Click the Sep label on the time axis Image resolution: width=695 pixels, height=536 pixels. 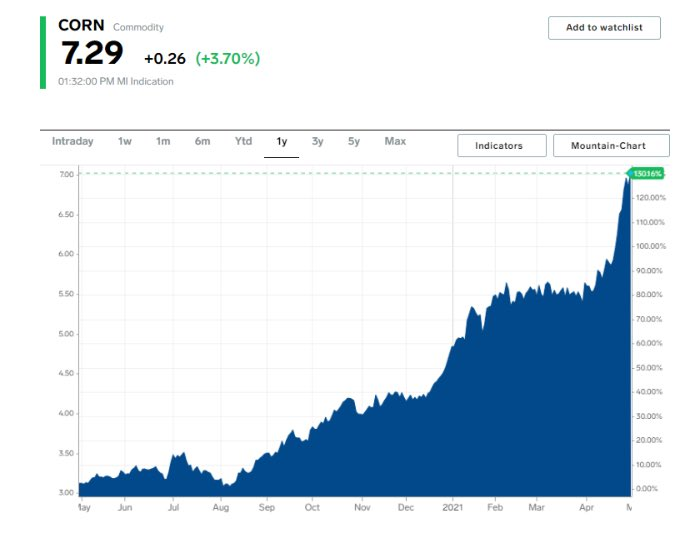coord(266,508)
